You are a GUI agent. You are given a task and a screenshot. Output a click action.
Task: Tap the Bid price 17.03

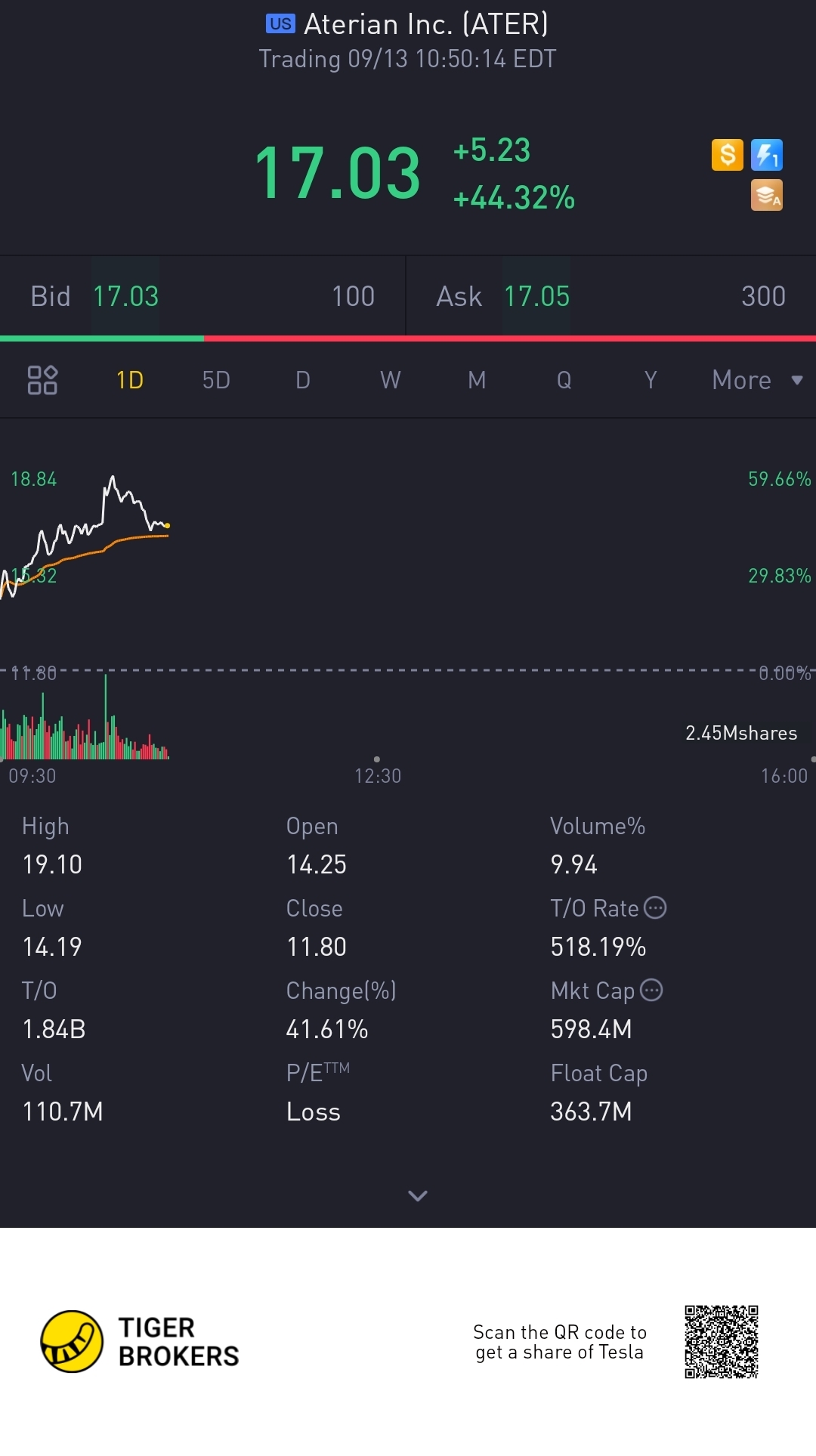[125, 296]
